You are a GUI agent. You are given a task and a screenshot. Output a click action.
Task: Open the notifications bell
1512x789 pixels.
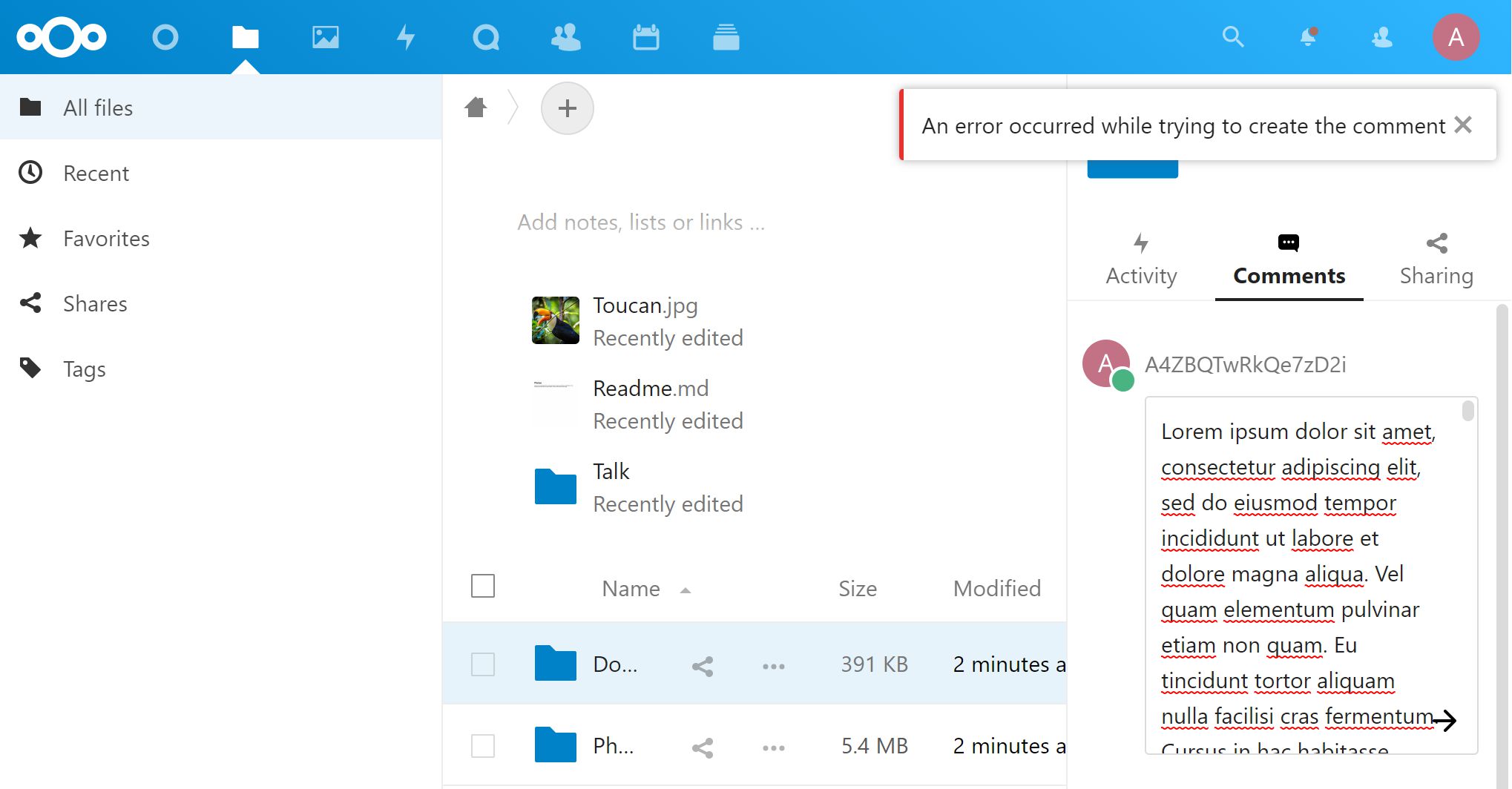coord(1308,36)
